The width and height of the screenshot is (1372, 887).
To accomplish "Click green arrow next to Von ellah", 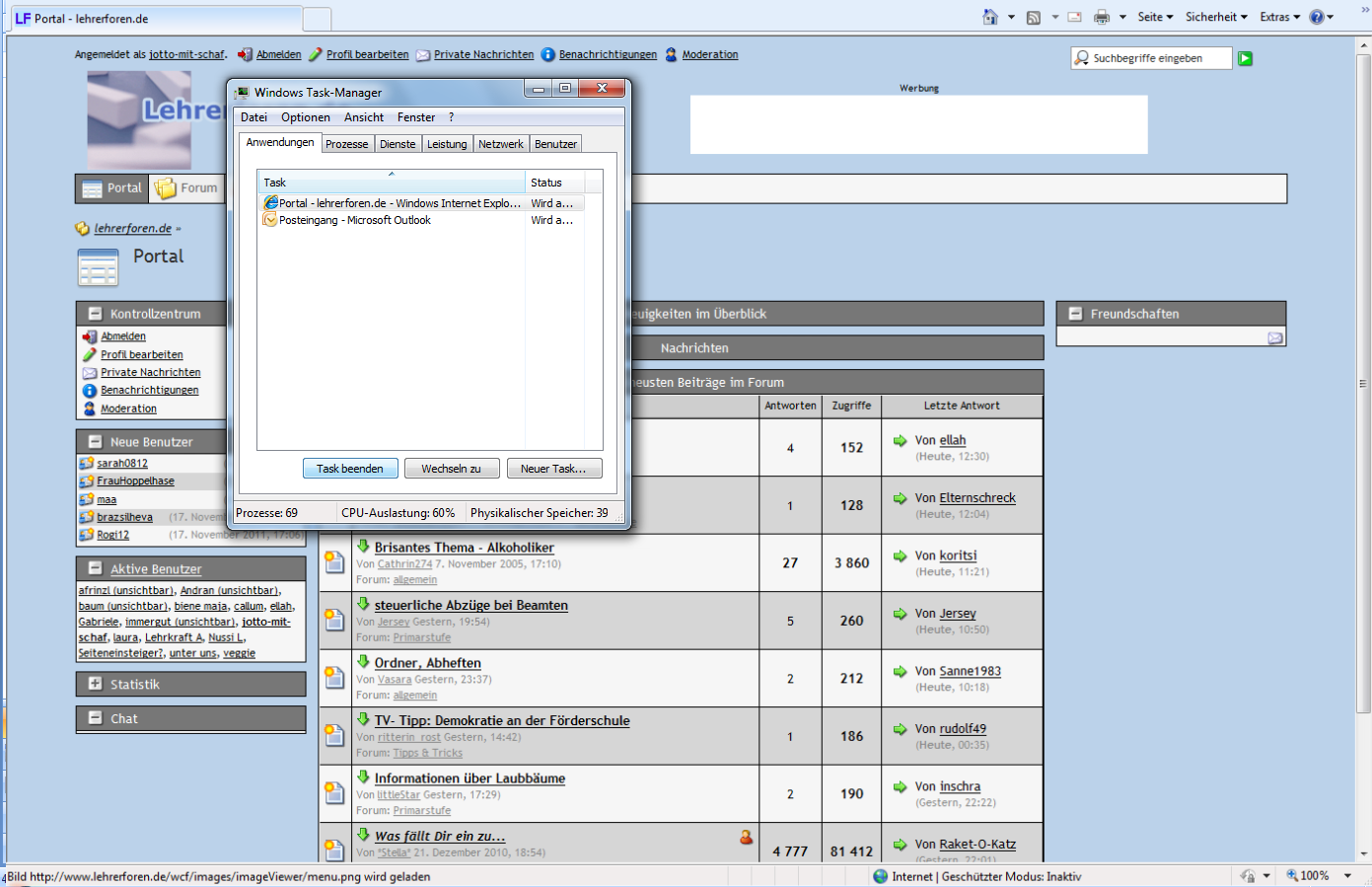I will [900, 440].
